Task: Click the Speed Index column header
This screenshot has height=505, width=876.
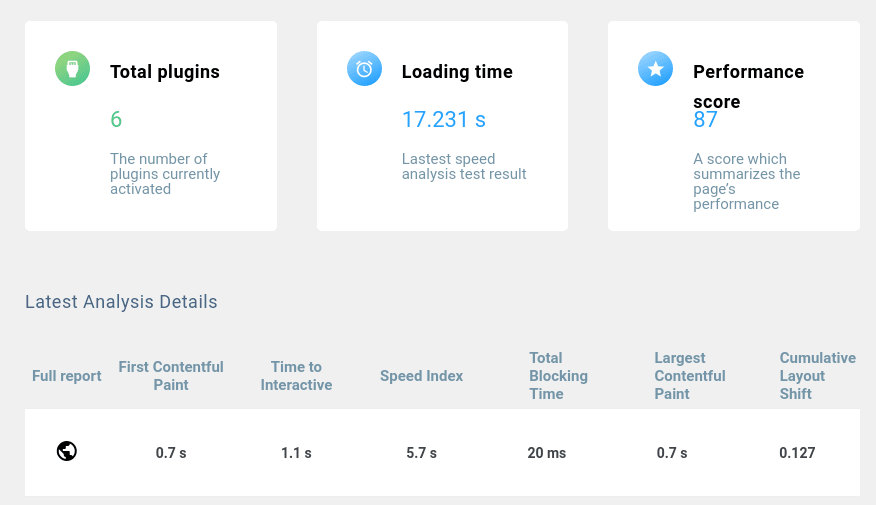Action: click(421, 376)
